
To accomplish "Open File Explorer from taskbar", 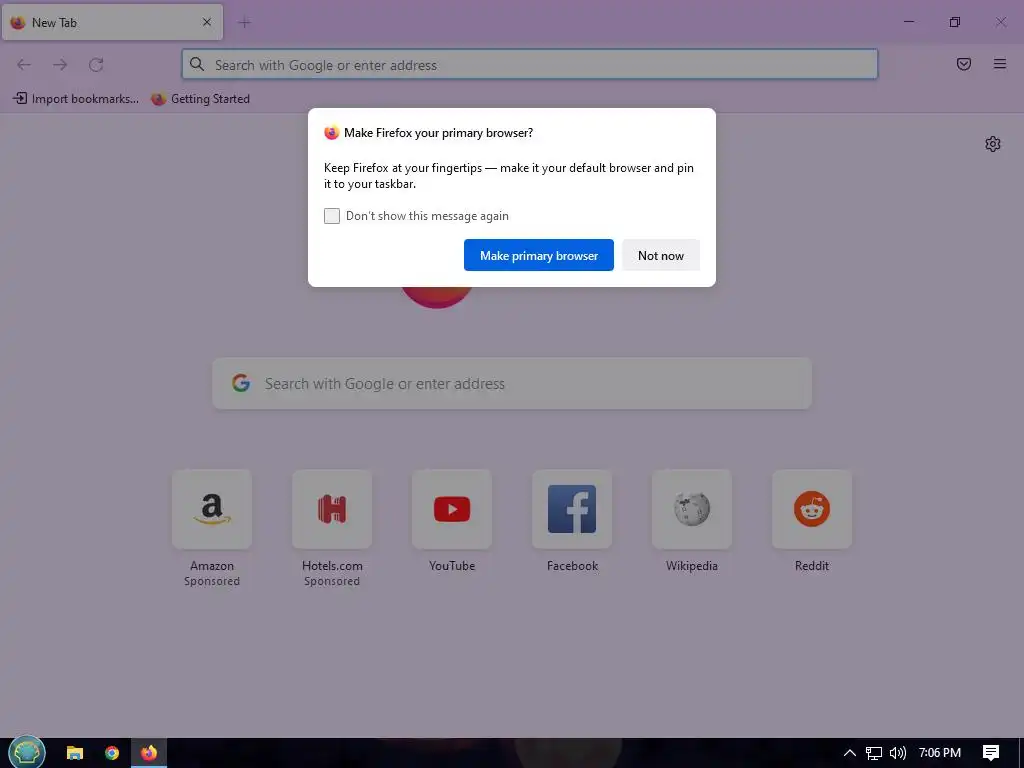I will point(75,753).
